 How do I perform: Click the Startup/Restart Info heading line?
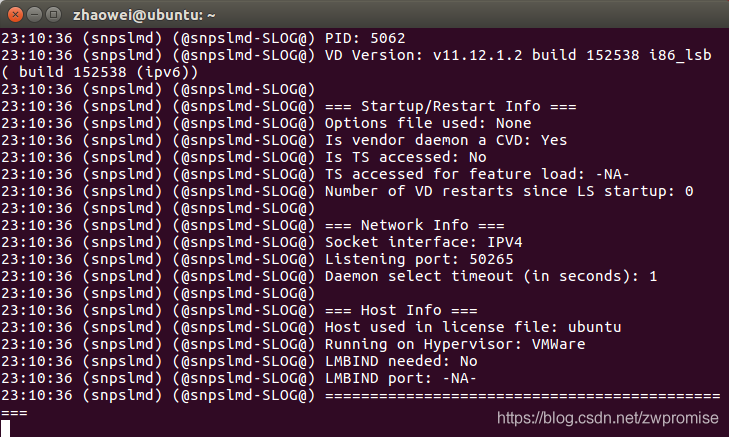pos(451,106)
